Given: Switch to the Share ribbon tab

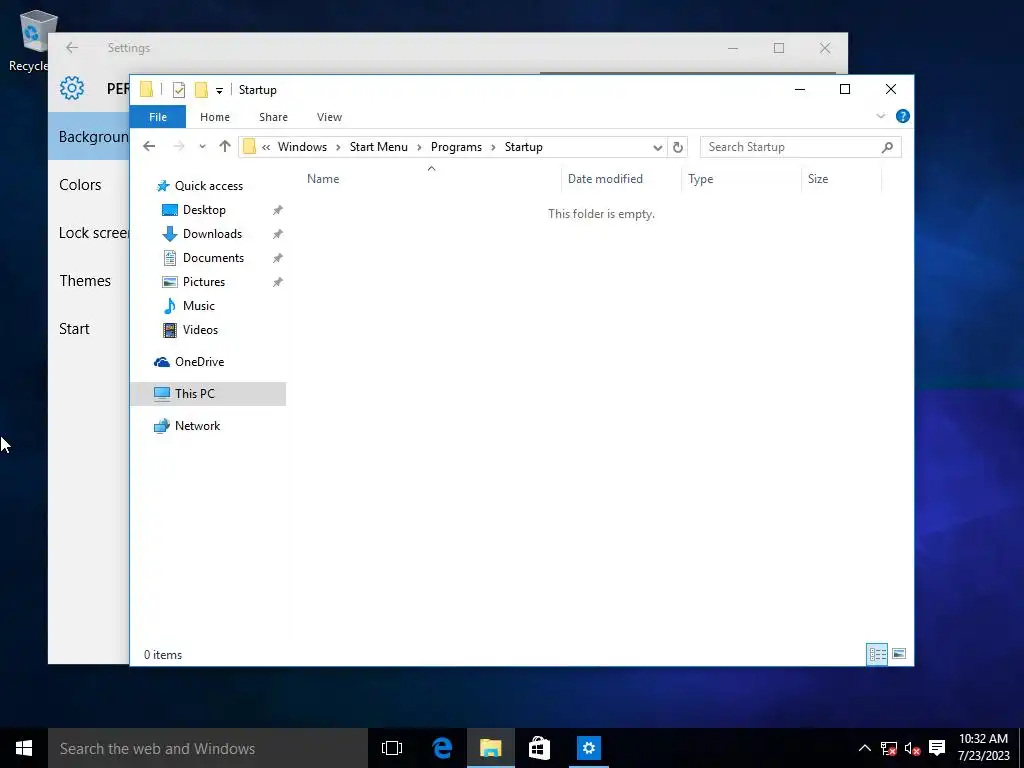Looking at the screenshot, I should (x=273, y=117).
